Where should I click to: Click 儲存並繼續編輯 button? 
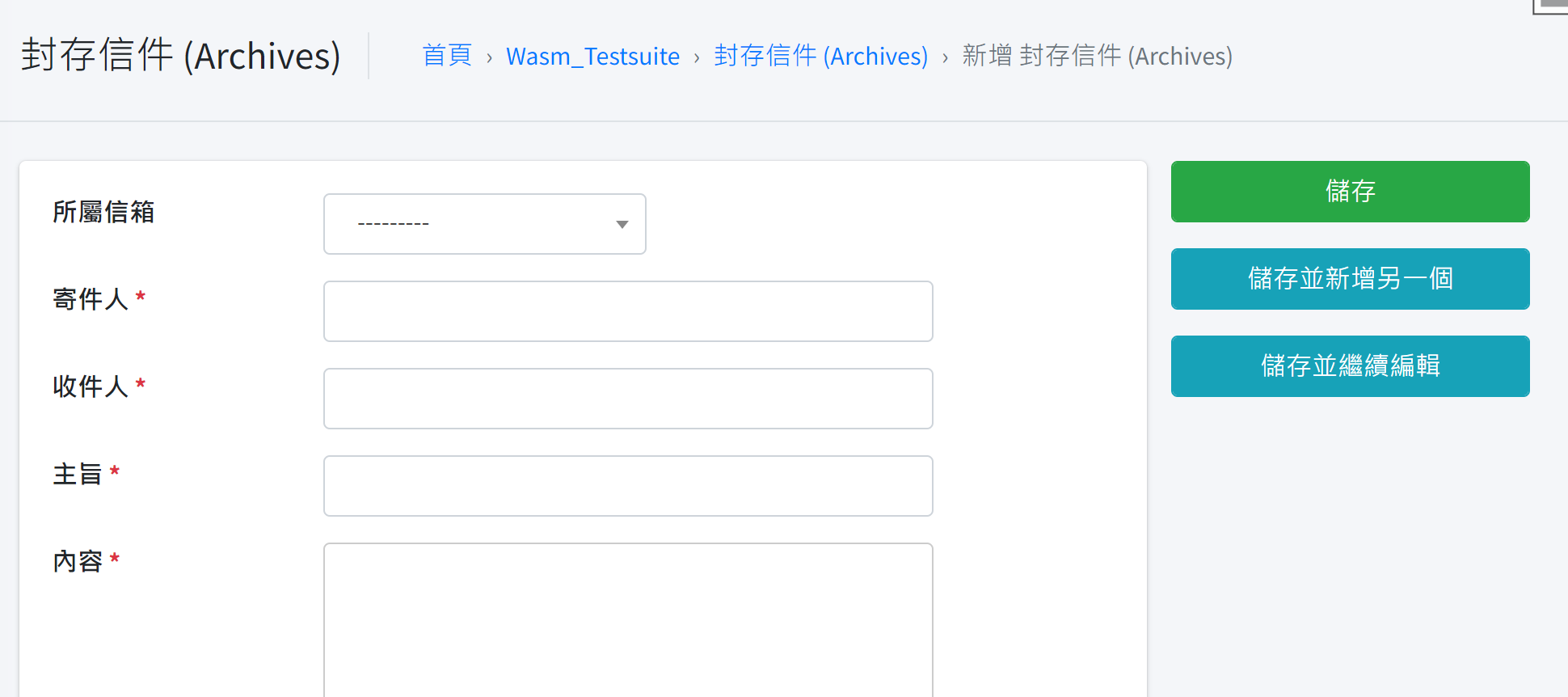(x=1350, y=366)
